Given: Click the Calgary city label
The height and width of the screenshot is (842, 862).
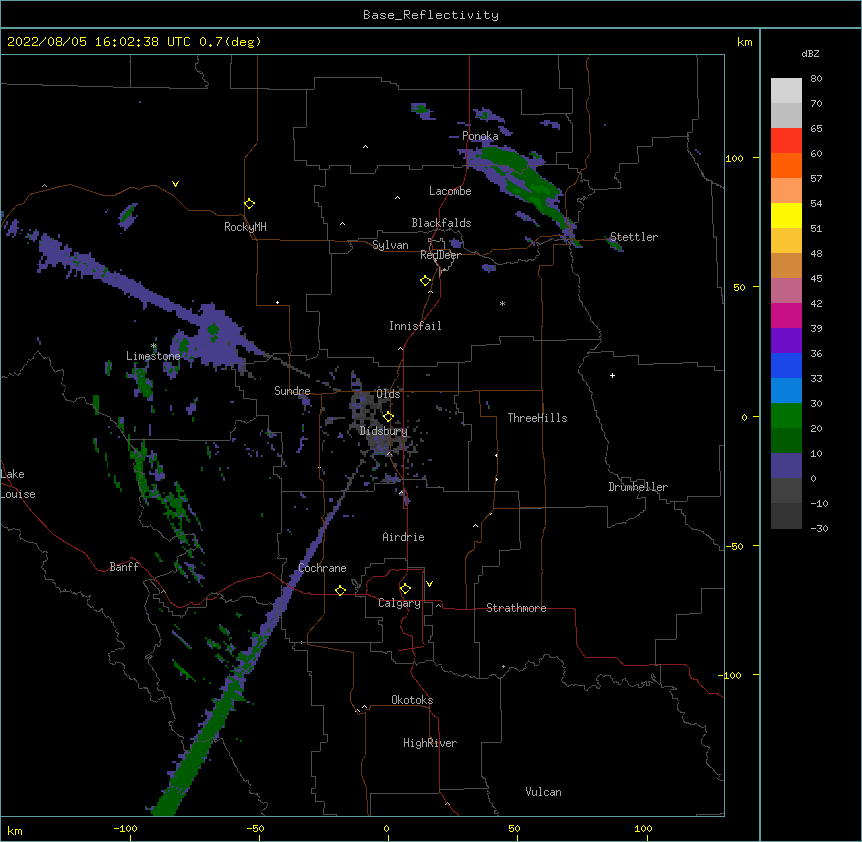Looking at the screenshot, I should tap(400, 603).
